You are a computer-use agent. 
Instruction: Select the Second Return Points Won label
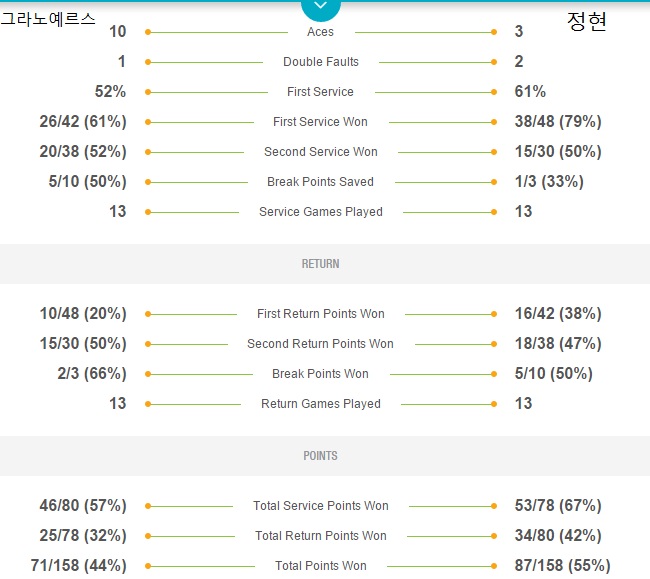click(x=320, y=344)
